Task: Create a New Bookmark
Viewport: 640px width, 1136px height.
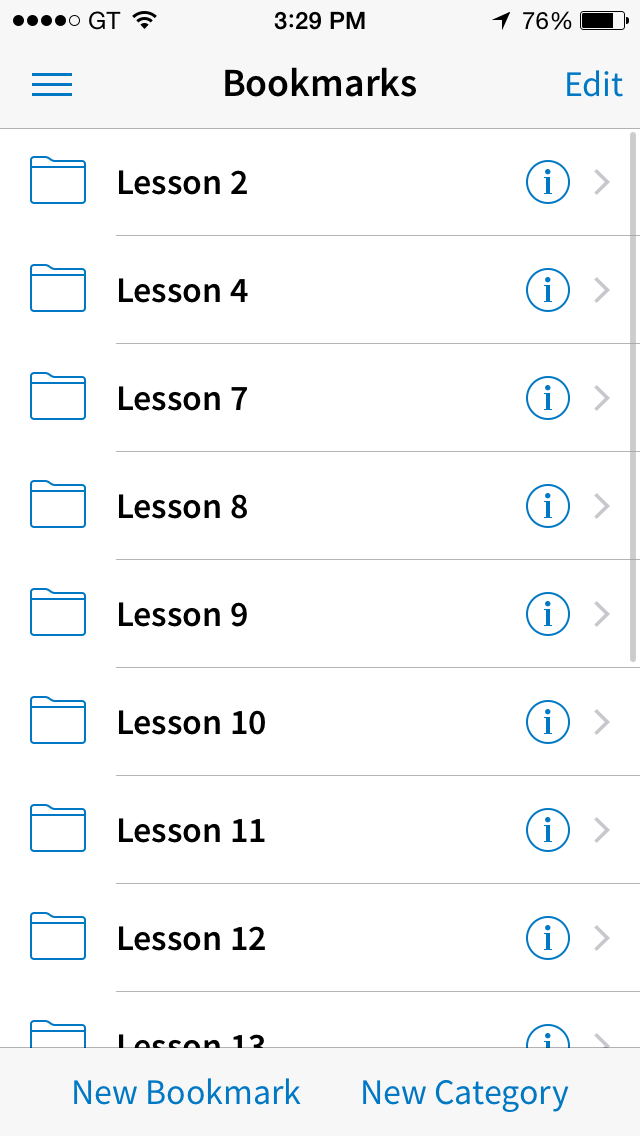Action: pos(186,1093)
